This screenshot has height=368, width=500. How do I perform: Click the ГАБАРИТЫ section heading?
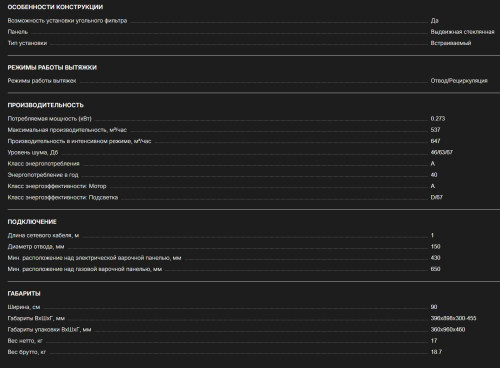(x=24, y=293)
